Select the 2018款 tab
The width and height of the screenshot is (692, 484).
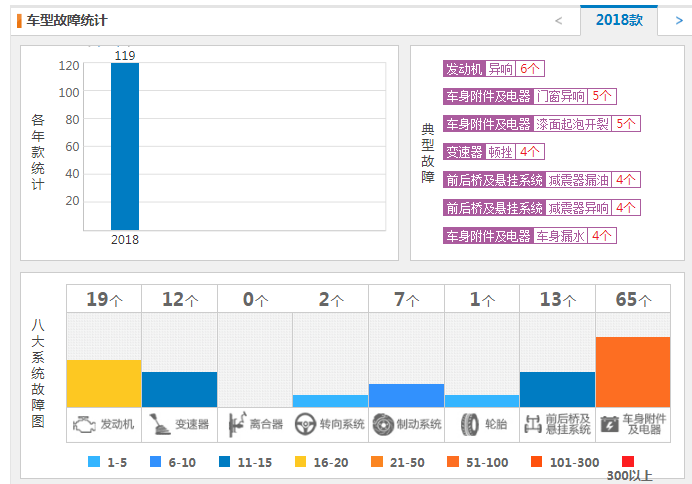click(619, 20)
